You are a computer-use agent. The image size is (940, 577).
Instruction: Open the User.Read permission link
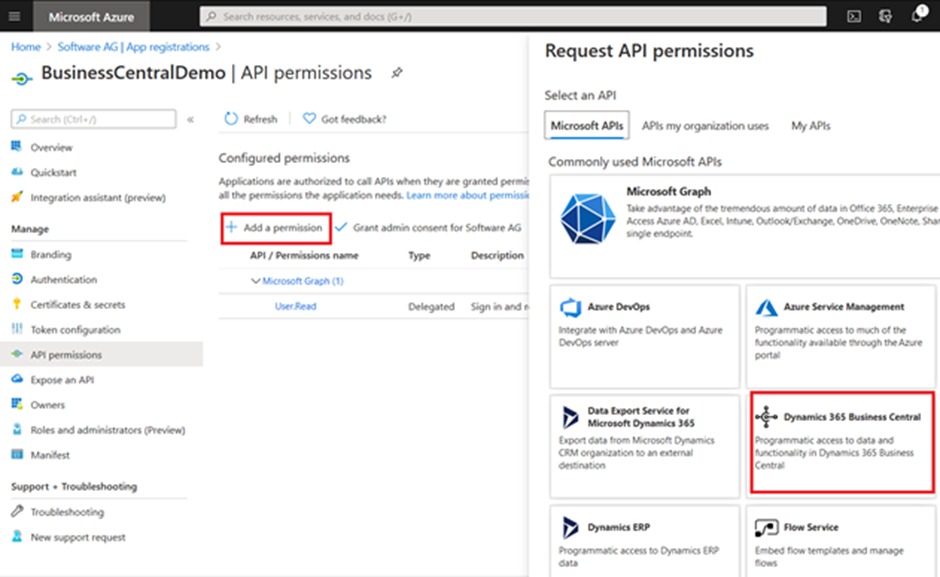pos(295,306)
